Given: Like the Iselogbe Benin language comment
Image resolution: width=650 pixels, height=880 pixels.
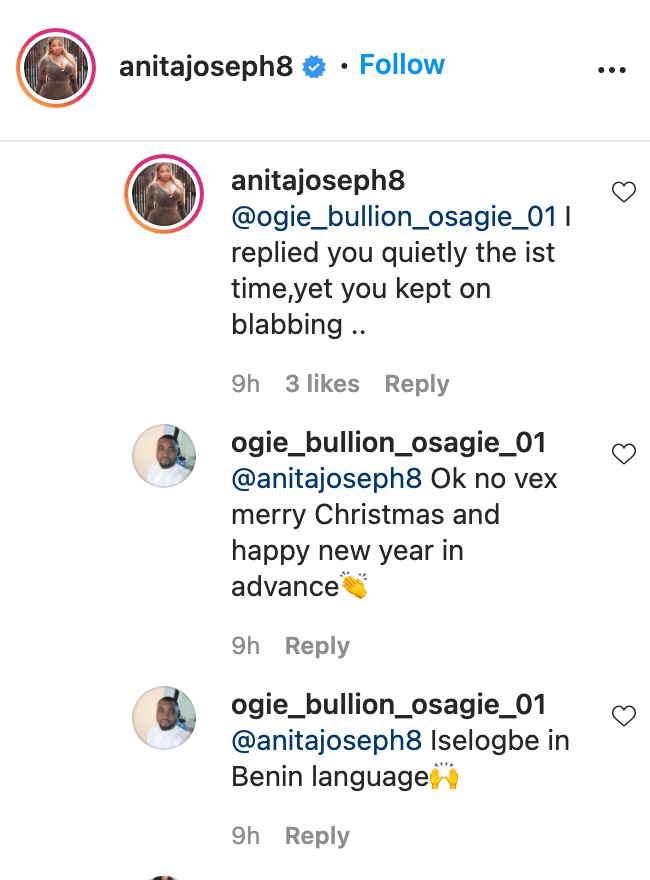Looking at the screenshot, I should (x=623, y=715).
